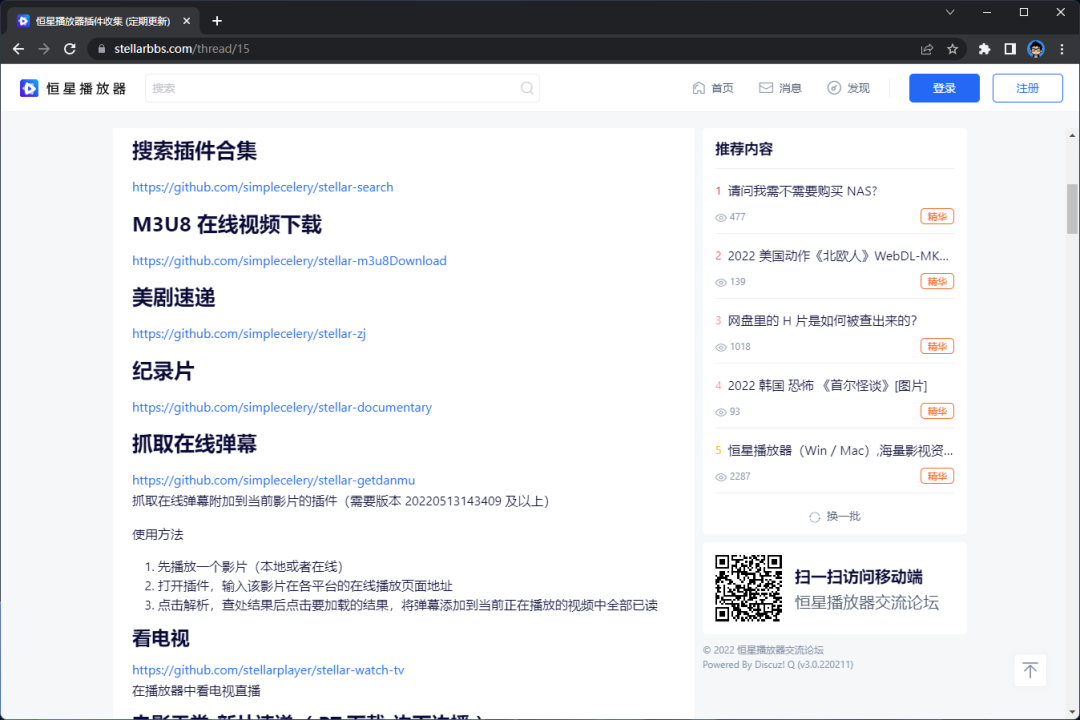Open the browser tab search chevron
Viewport: 1080px width, 720px height.
[x=949, y=12]
